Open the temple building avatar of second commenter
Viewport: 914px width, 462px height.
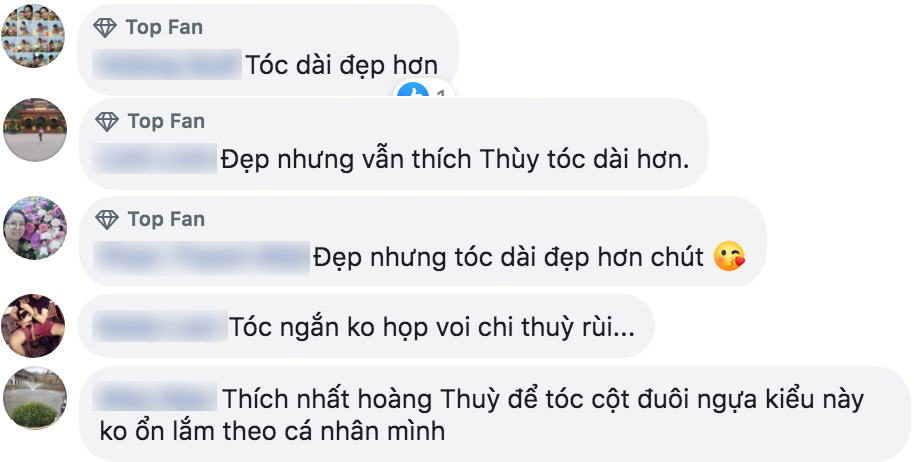[x=34, y=130]
